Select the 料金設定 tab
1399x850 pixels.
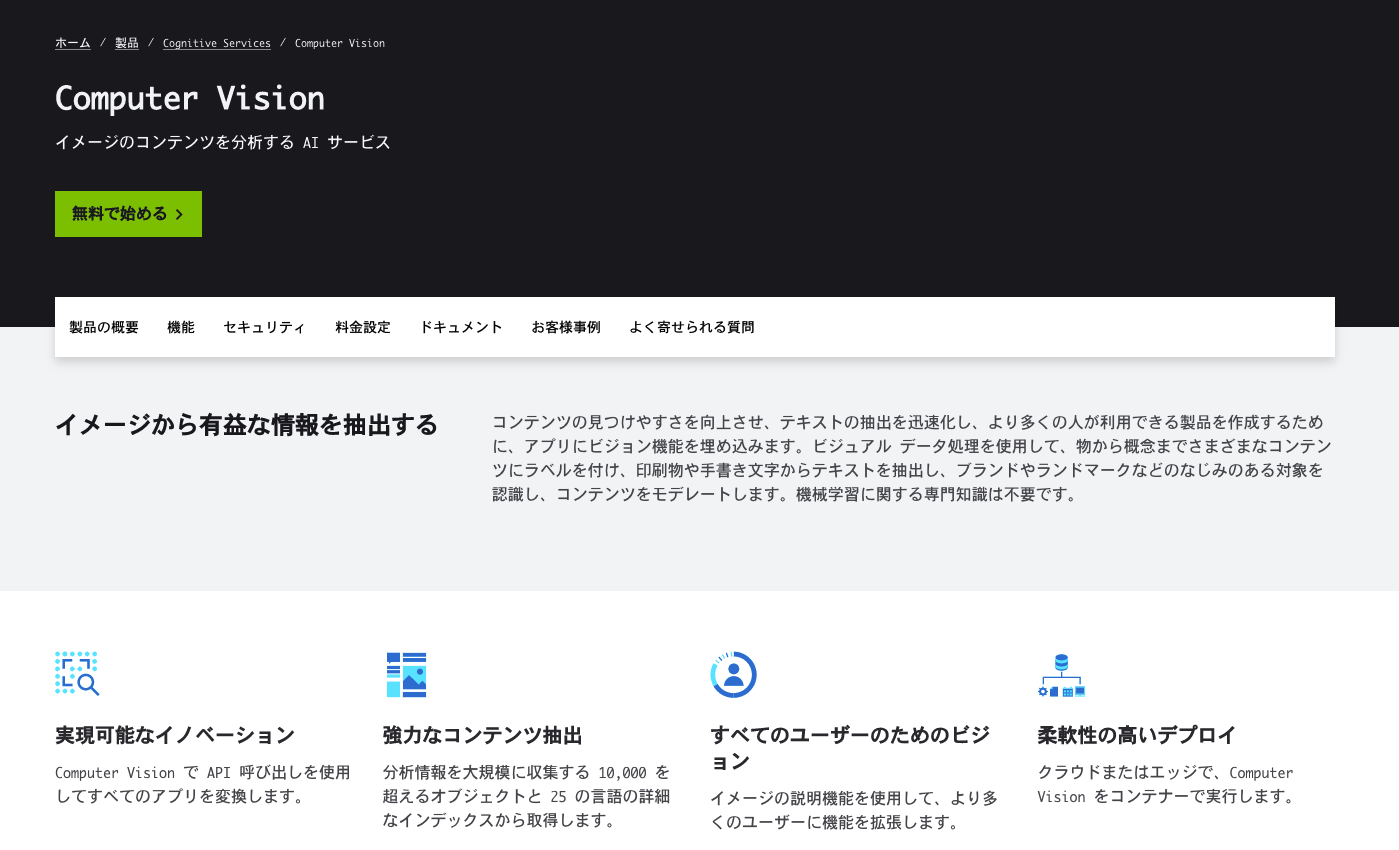click(x=363, y=327)
